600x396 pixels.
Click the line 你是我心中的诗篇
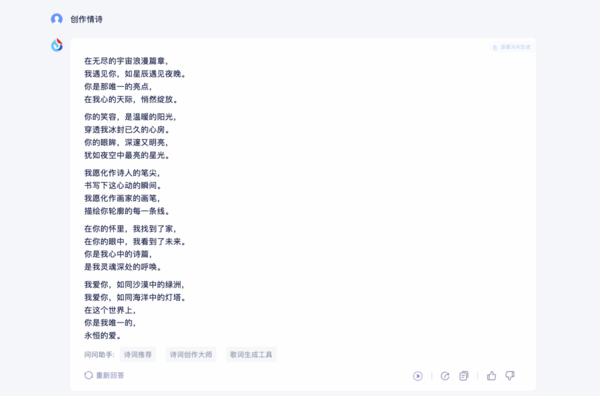tap(118, 254)
